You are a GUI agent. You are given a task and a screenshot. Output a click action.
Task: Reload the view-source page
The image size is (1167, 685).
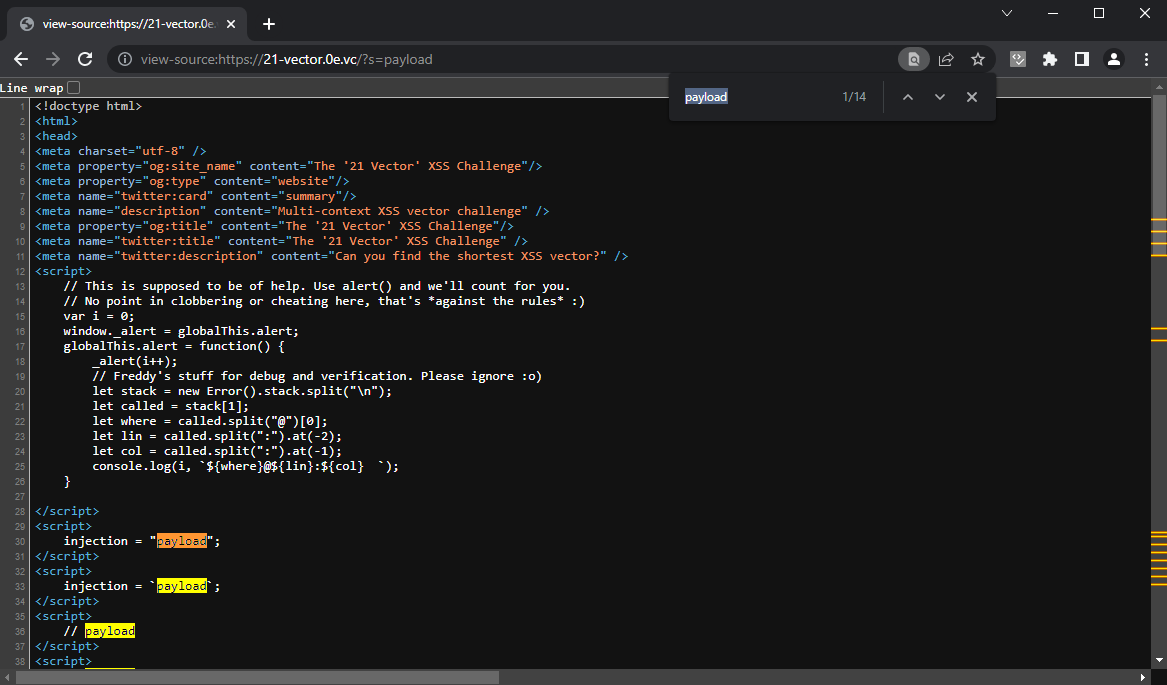click(85, 59)
